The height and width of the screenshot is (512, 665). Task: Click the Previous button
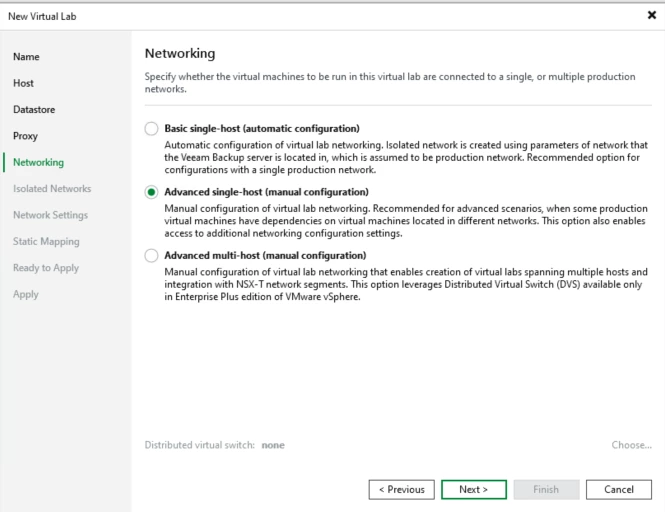[401, 489]
